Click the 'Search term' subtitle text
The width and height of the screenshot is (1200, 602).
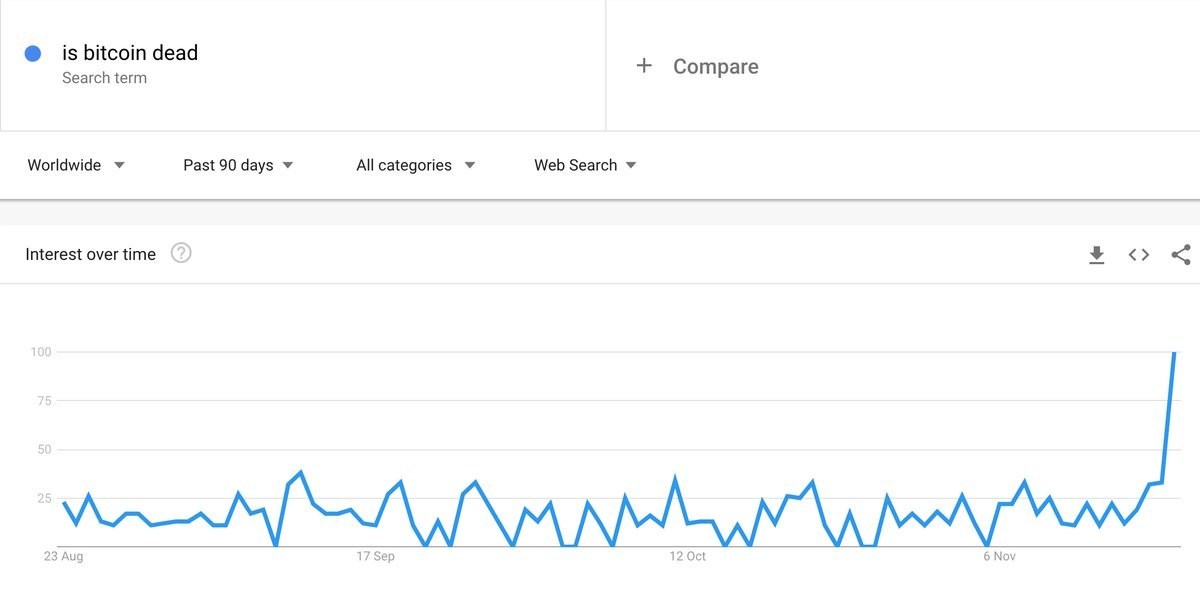click(104, 78)
